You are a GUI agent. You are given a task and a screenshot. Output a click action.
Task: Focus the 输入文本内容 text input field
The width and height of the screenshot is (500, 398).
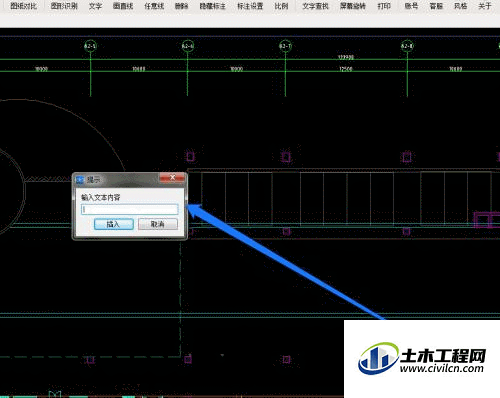[130, 209]
